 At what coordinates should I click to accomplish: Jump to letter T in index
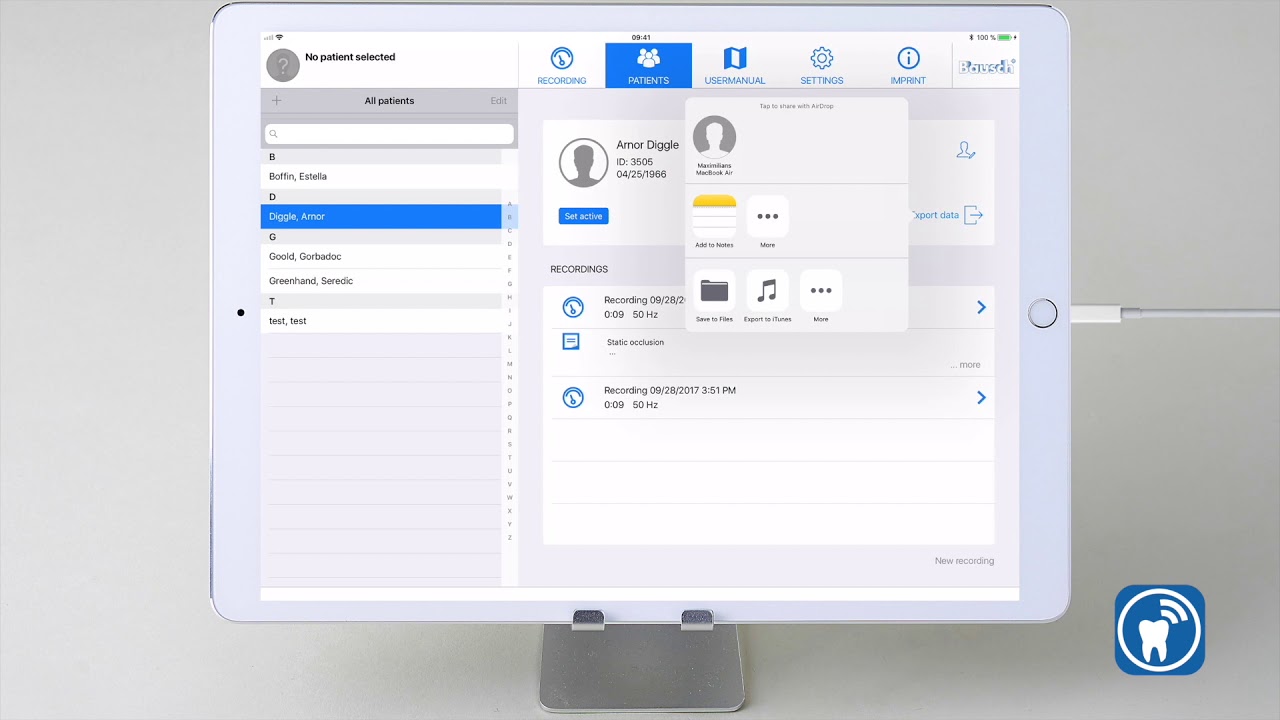tap(510, 457)
